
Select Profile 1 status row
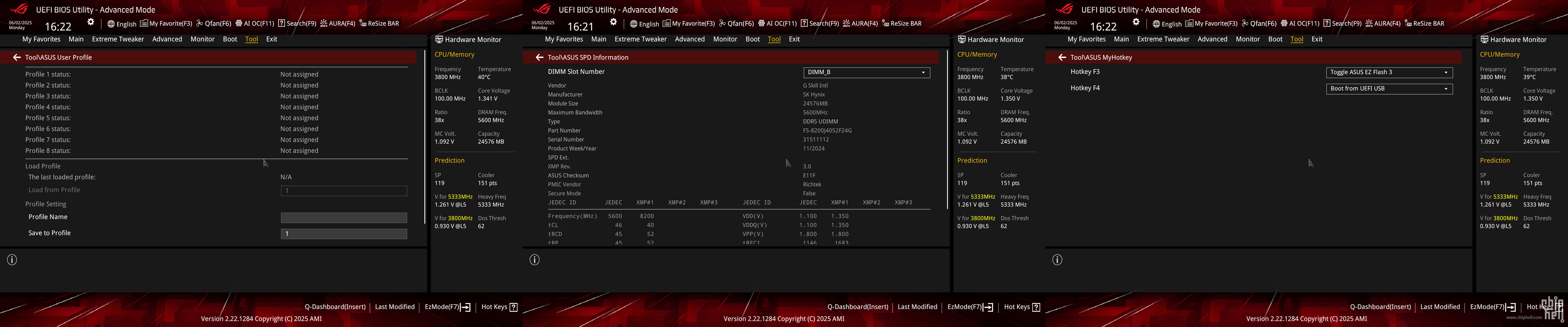point(216,74)
